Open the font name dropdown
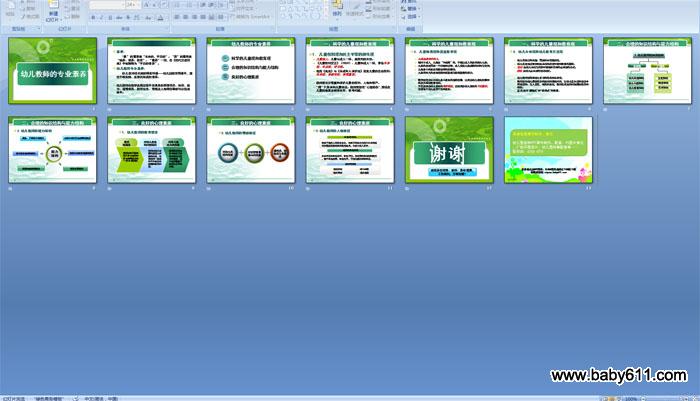 coord(120,5)
